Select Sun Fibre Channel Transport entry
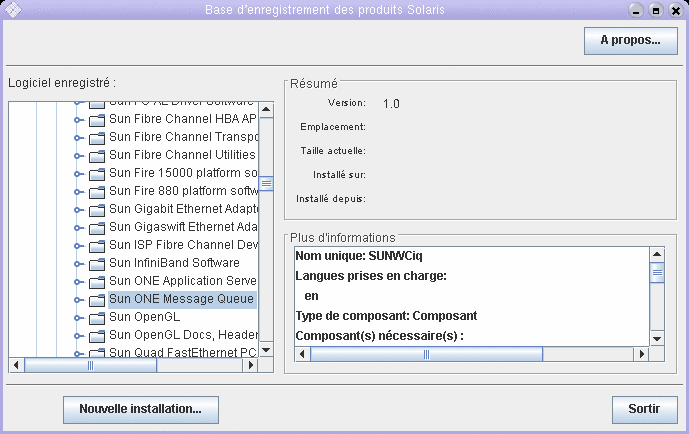Screen dimensions: 689x434 click(183, 137)
